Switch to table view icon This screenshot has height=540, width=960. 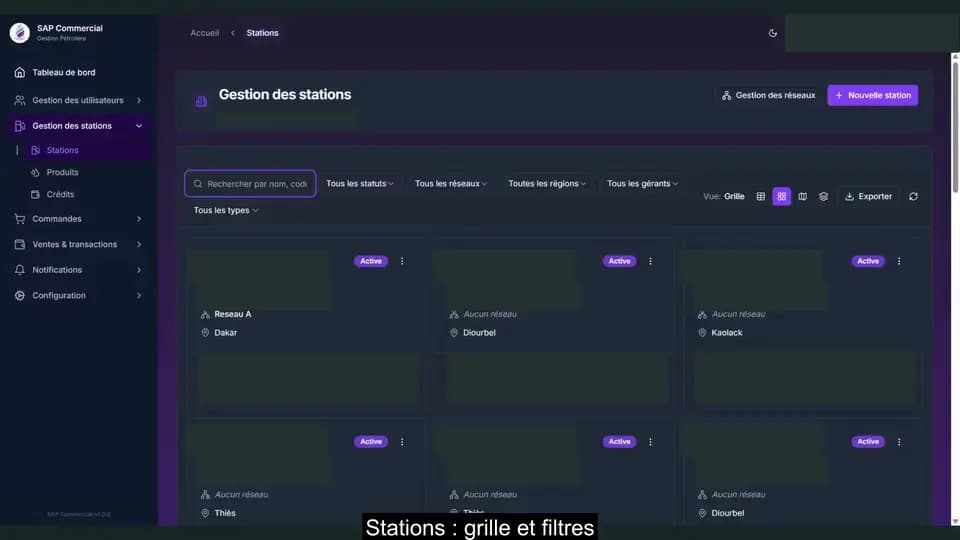coord(760,197)
